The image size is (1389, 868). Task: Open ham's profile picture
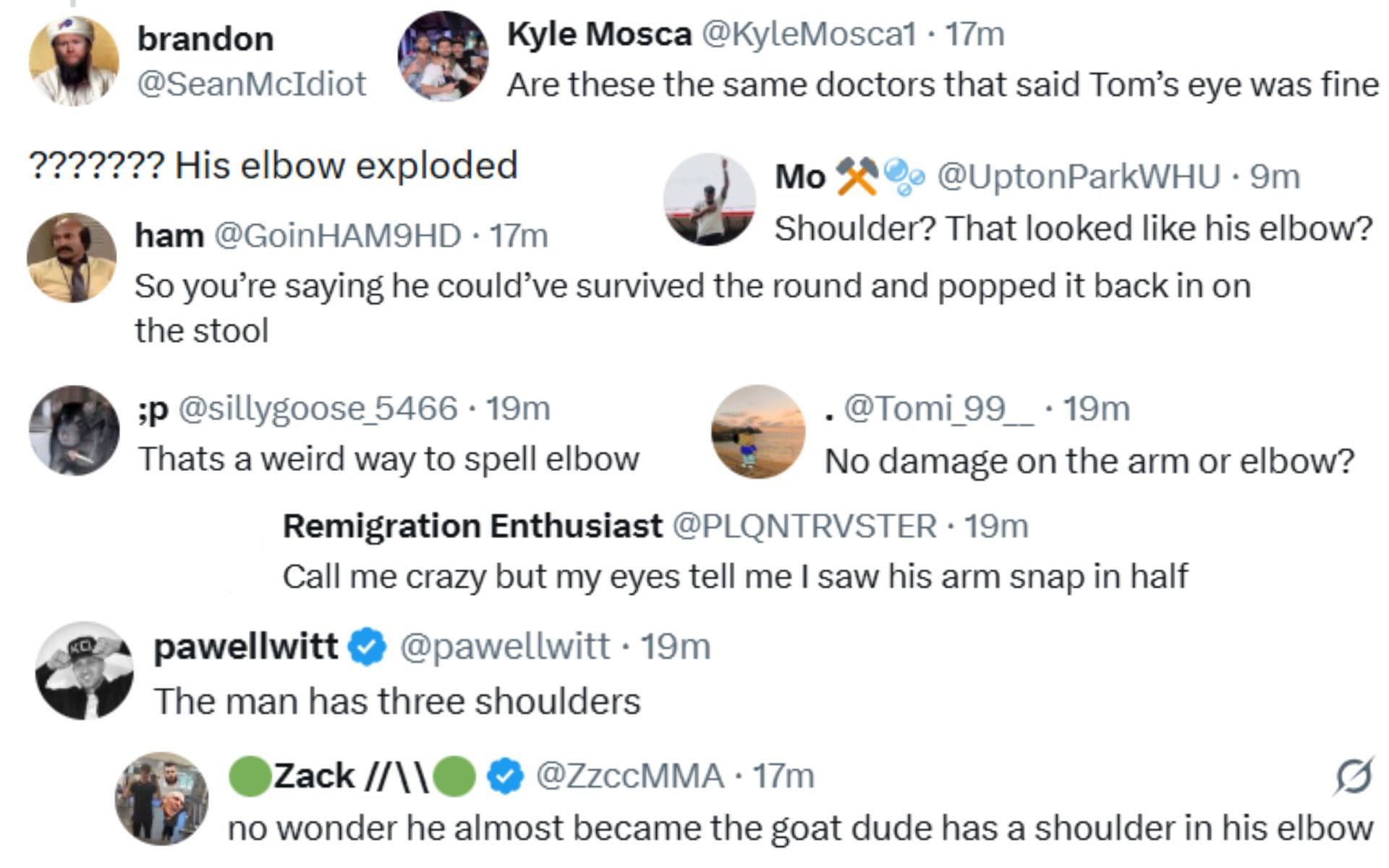point(72,258)
